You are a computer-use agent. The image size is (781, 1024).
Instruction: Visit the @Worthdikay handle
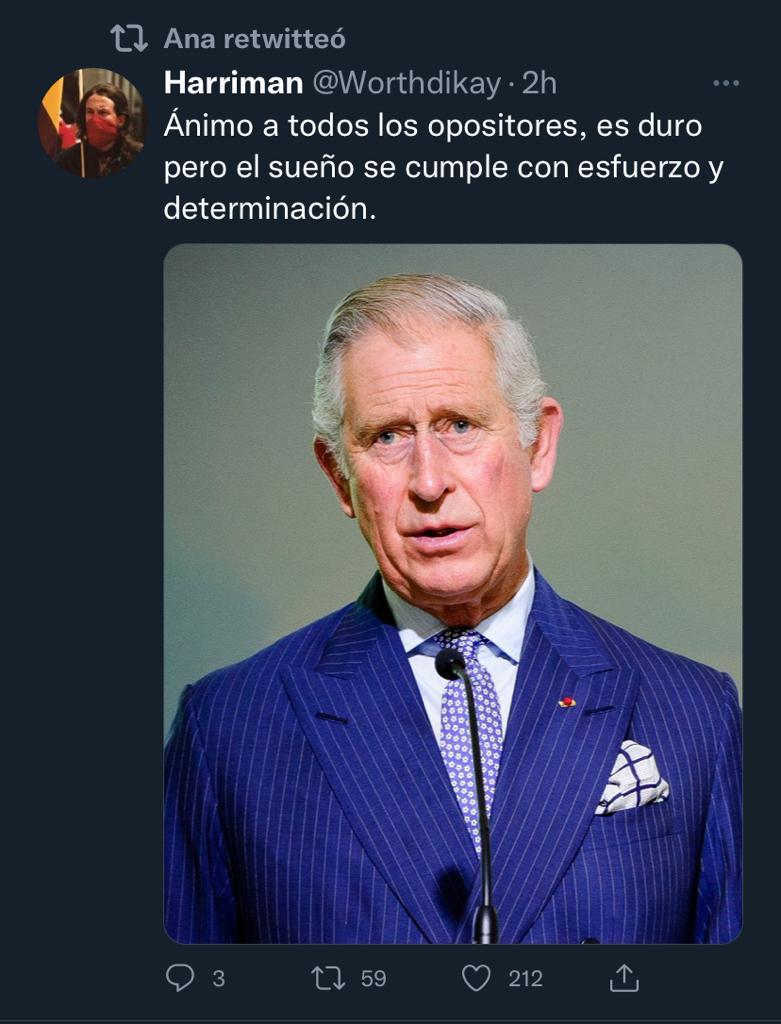tap(406, 84)
